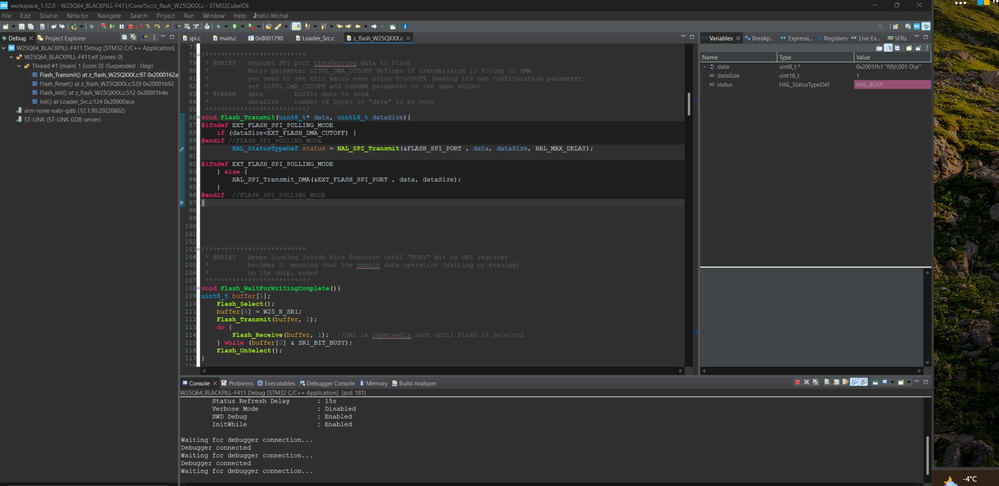
Task: Open the search magnifier icon at top right
Action: 880,27
